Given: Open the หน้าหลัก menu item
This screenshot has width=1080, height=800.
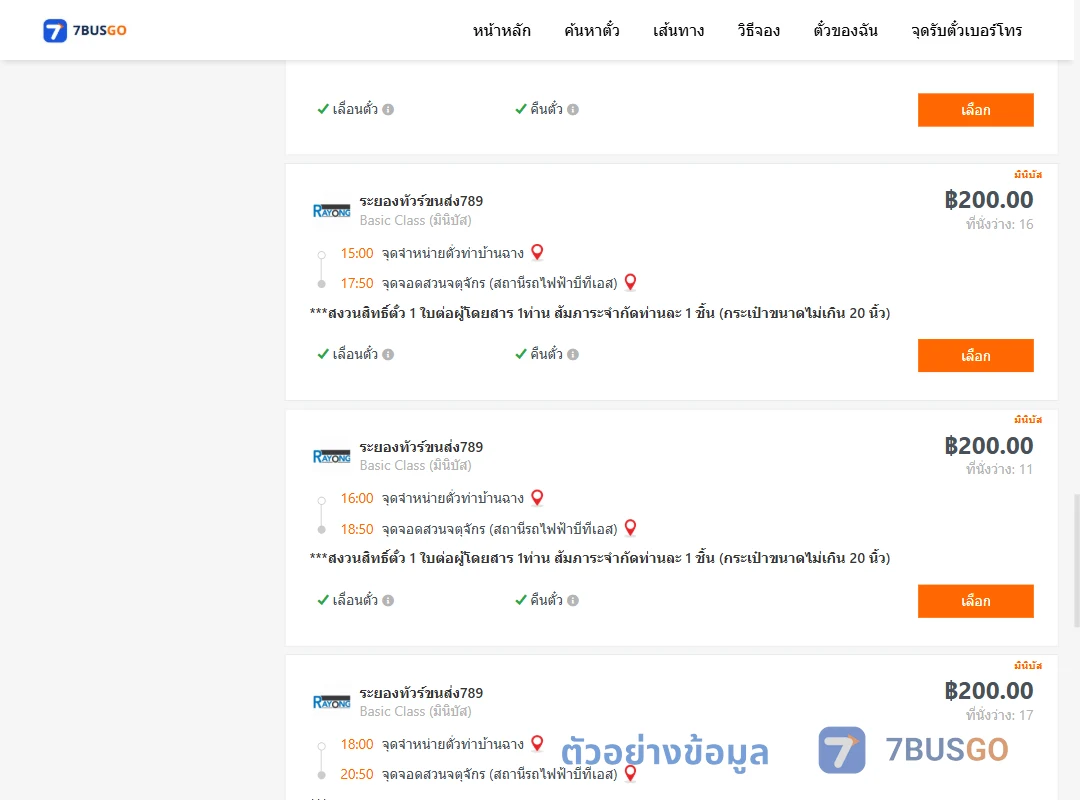Looking at the screenshot, I should point(501,30).
